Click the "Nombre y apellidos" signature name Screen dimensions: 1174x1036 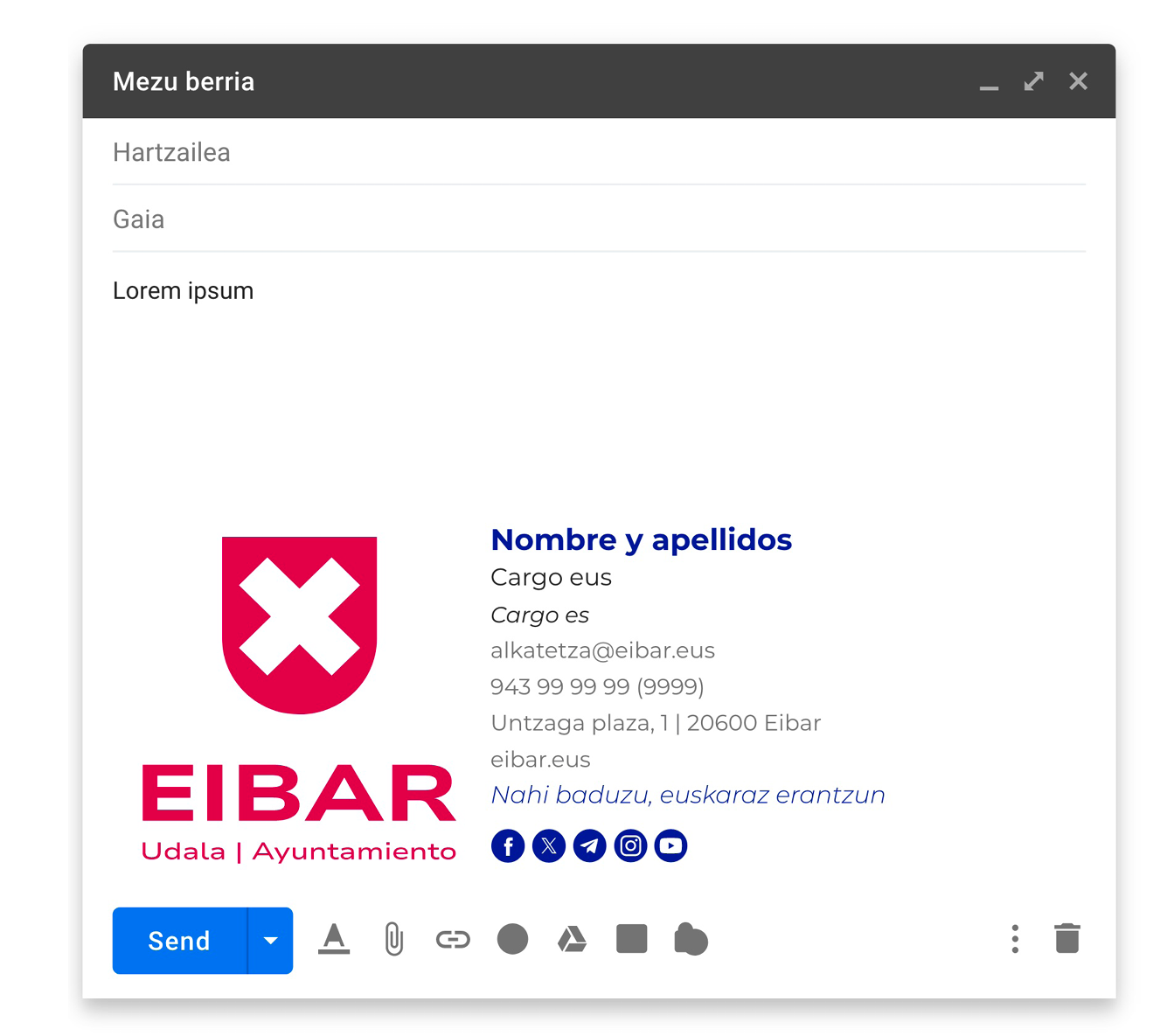coord(642,540)
